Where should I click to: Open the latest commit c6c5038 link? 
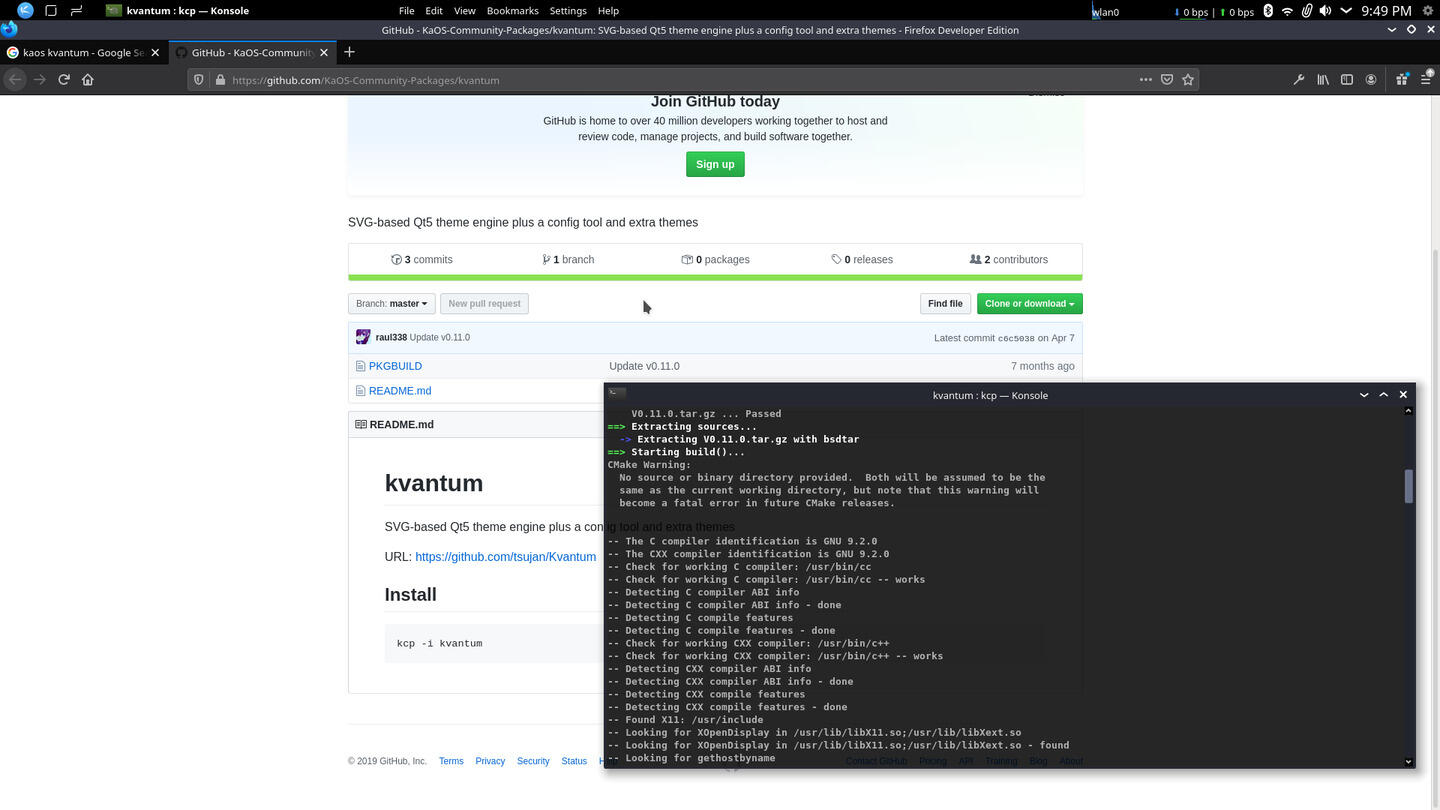(1016, 338)
